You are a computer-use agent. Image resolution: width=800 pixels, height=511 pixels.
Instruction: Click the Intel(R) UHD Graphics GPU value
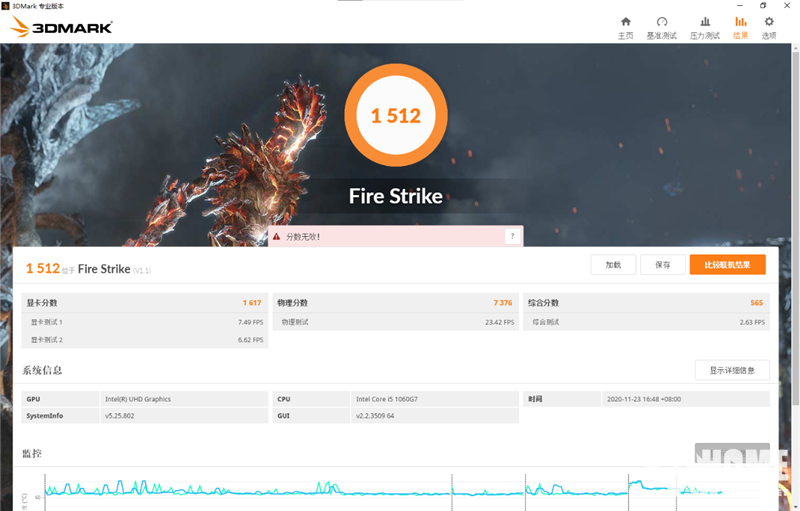tap(138, 399)
